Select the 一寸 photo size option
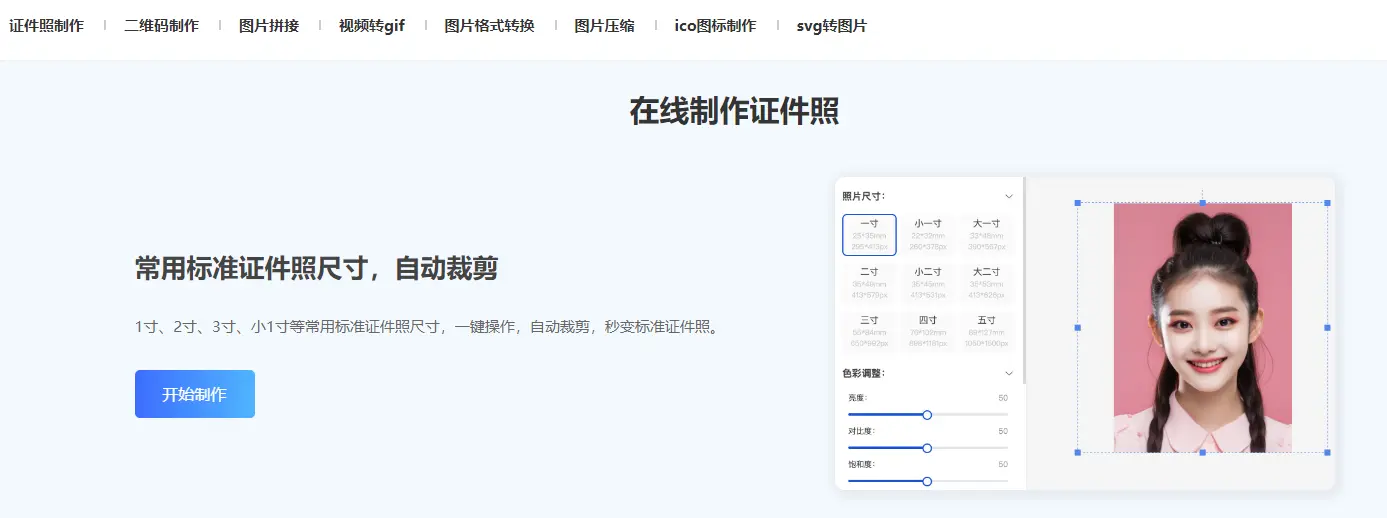Screen dimensions: 1387x518 point(869,235)
